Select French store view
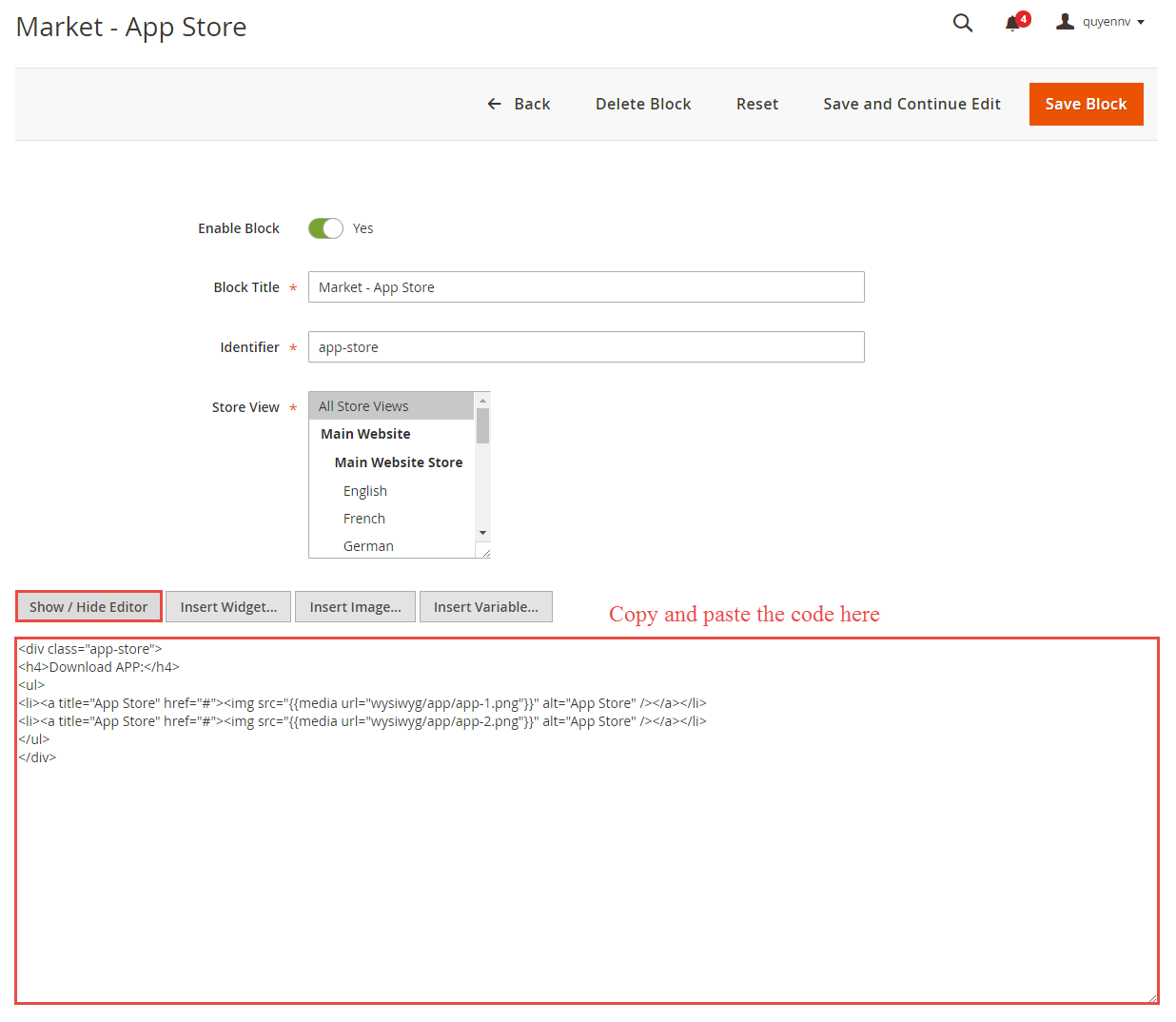The image size is (1176, 1022). pos(364,519)
